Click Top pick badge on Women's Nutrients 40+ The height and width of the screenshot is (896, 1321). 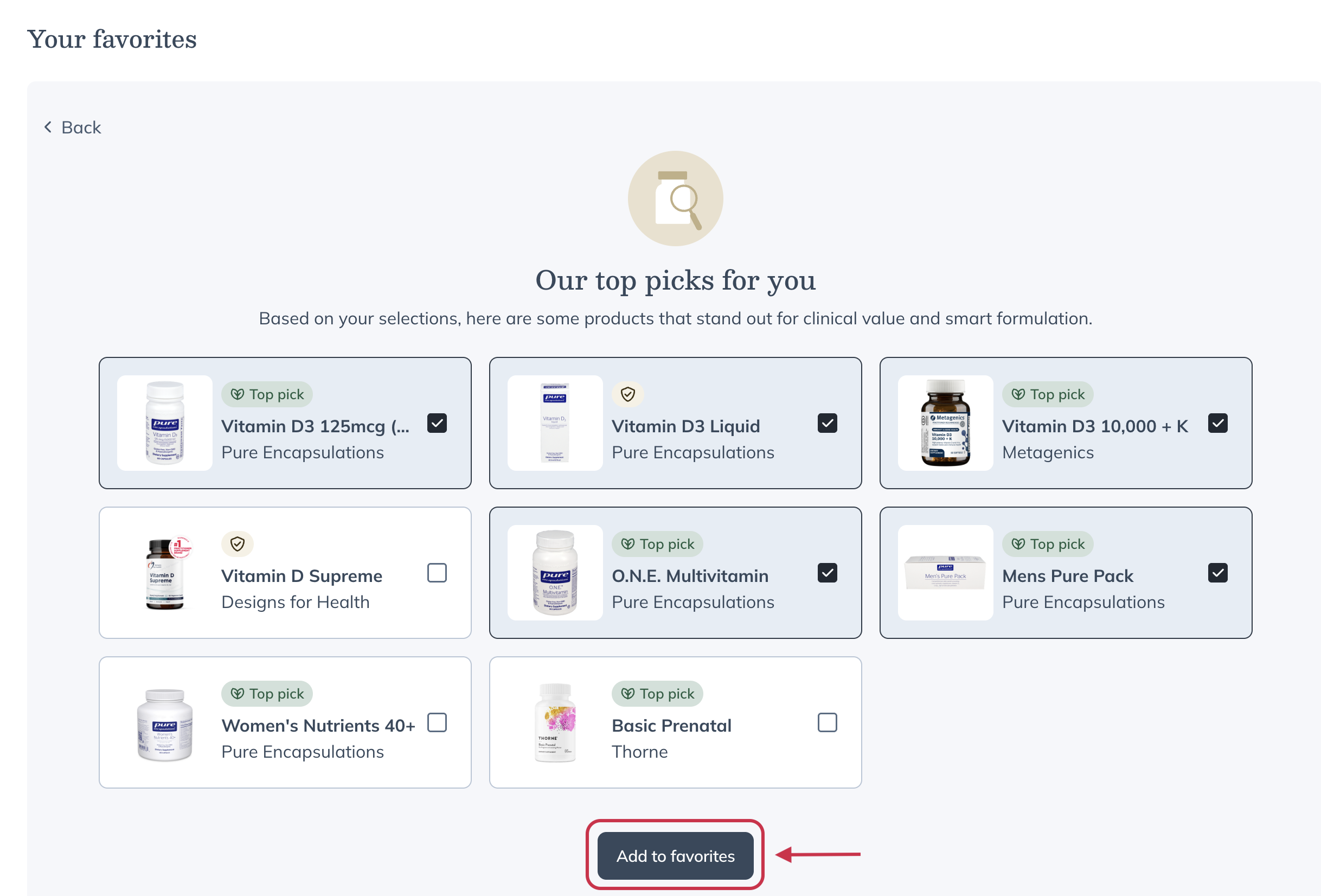[267, 694]
